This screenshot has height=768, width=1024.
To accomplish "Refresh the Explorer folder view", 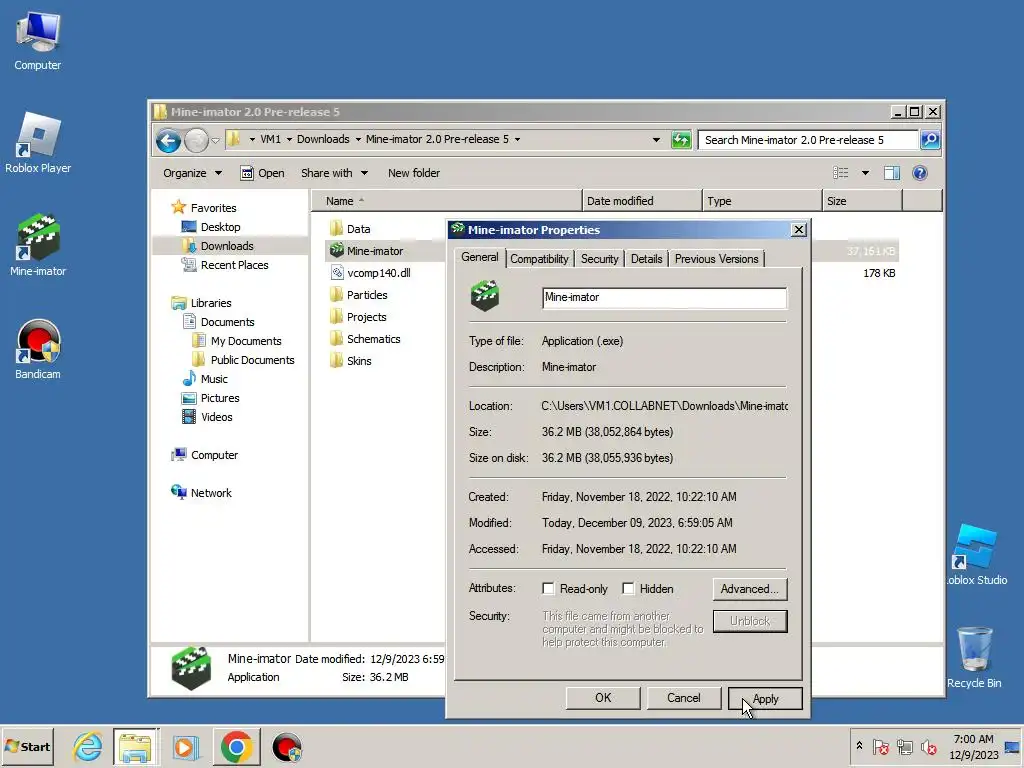I will tap(680, 140).
